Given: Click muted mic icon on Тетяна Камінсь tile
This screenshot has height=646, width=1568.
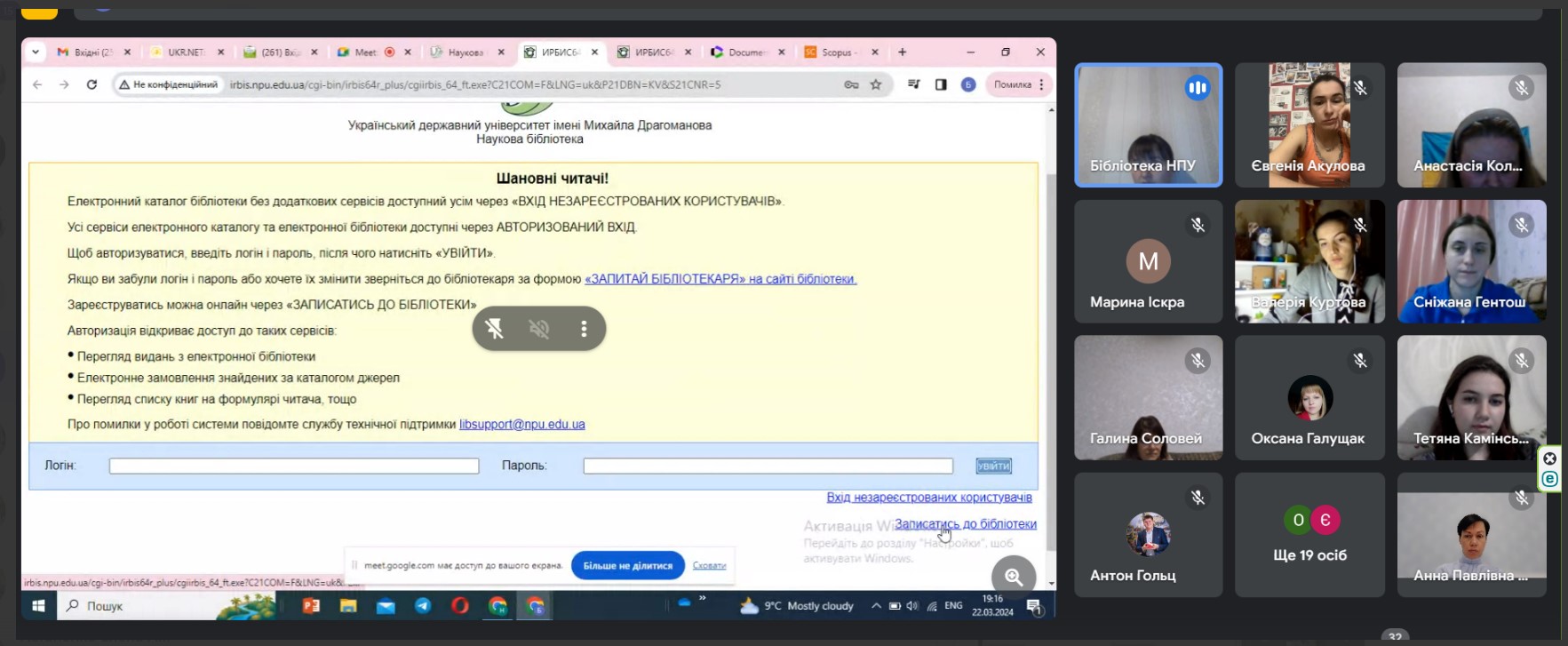Looking at the screenshot, I should [x=1522, y=361].
